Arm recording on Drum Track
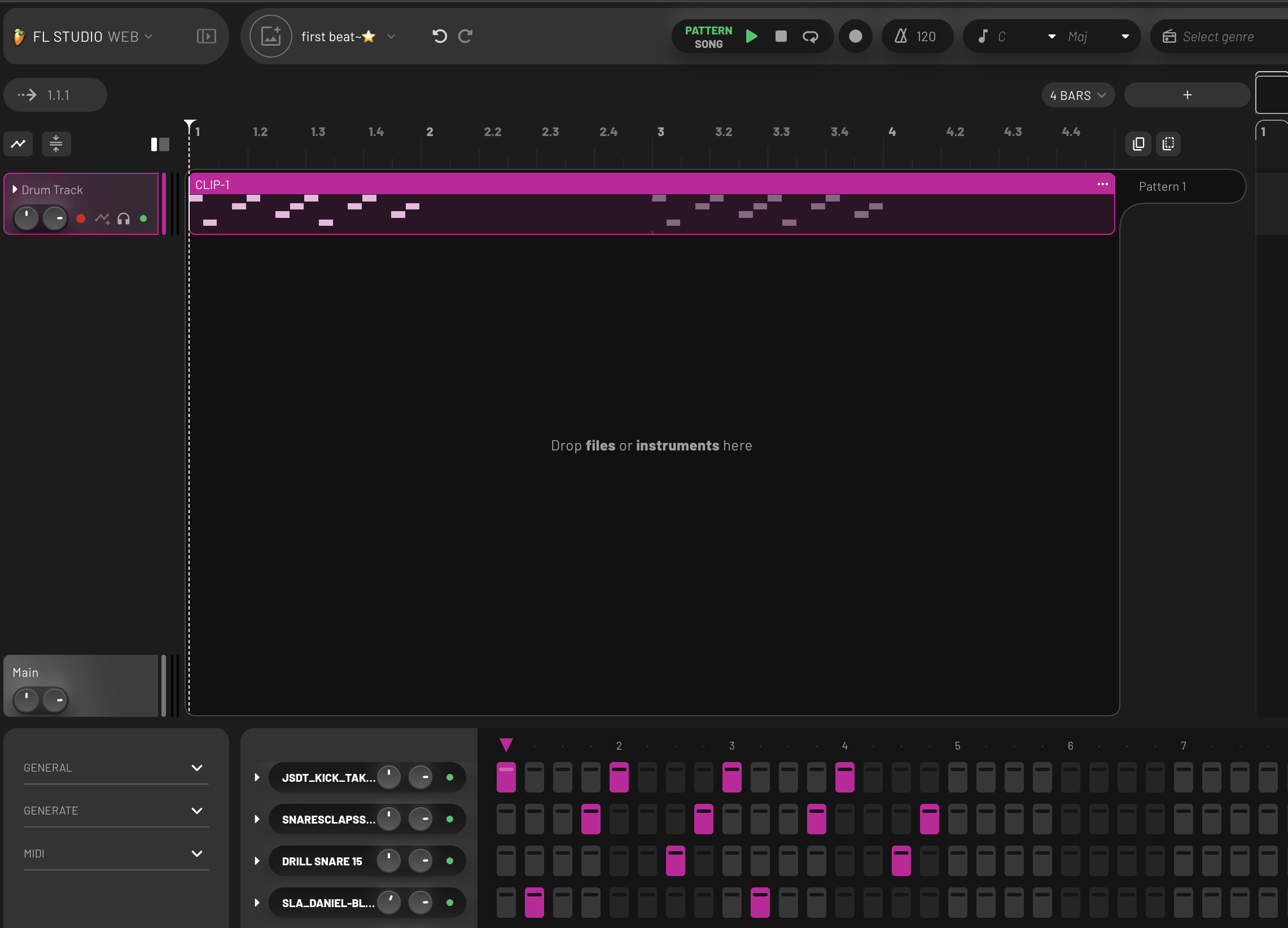1288x928 pixels. (x=81, y=218)
